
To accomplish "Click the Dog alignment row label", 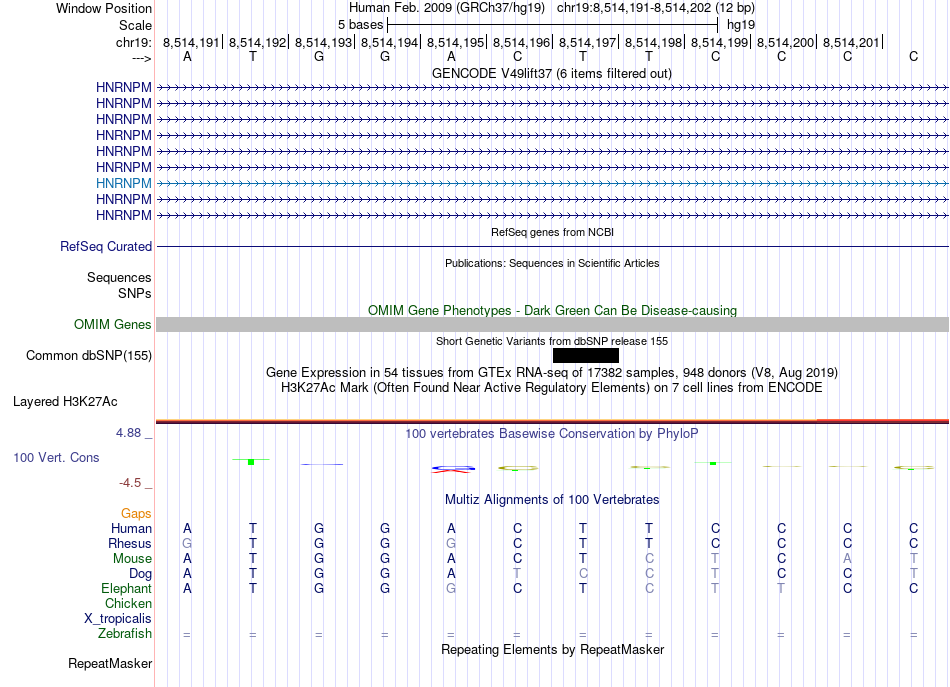I will point(141,574).
